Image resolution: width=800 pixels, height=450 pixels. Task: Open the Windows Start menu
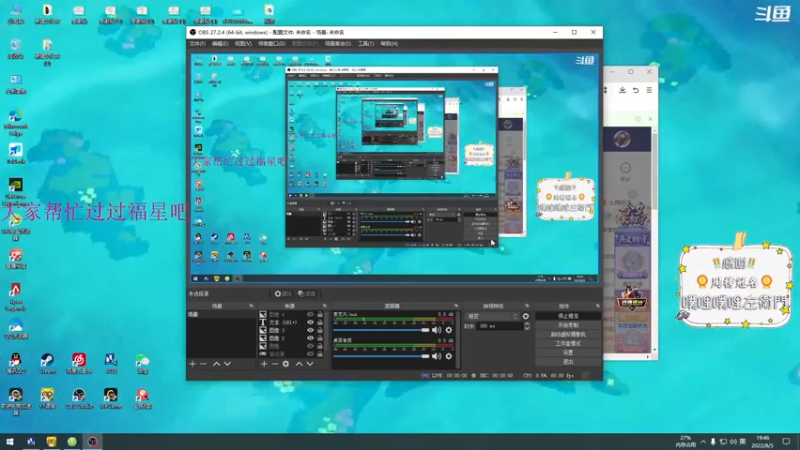click(x=10, y=441)
